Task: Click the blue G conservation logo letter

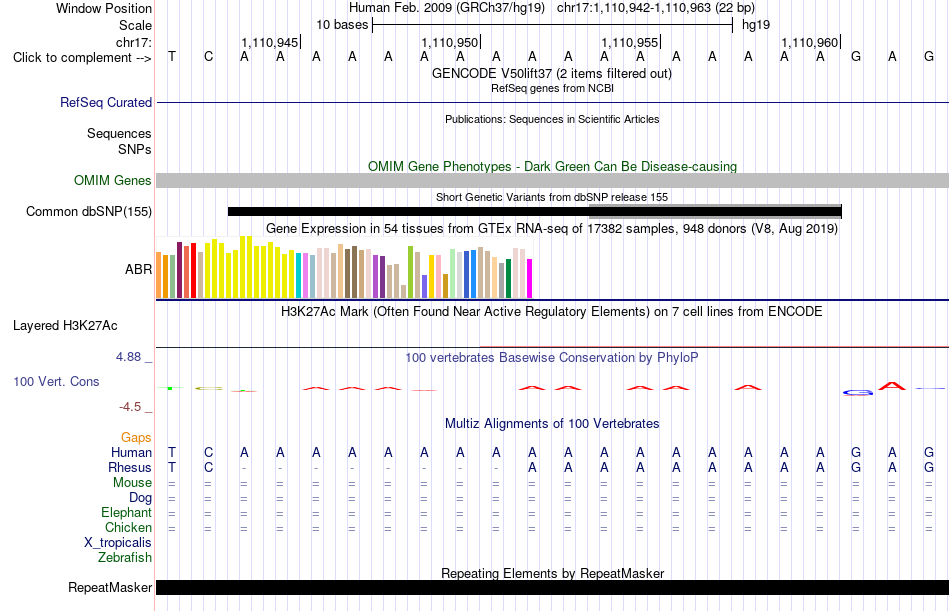Action: tap(858, 393)
